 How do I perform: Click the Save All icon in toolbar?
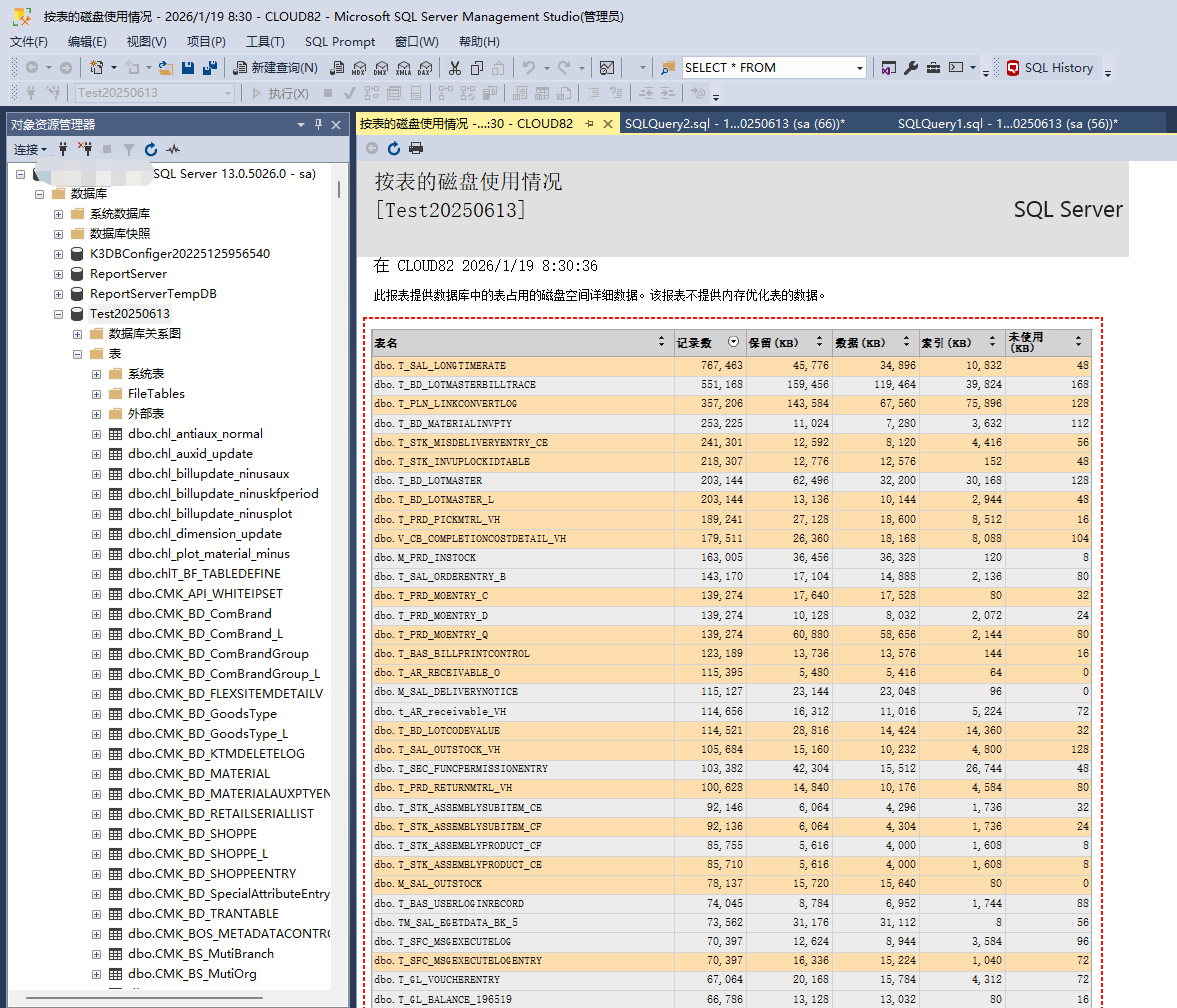[210, 68]
